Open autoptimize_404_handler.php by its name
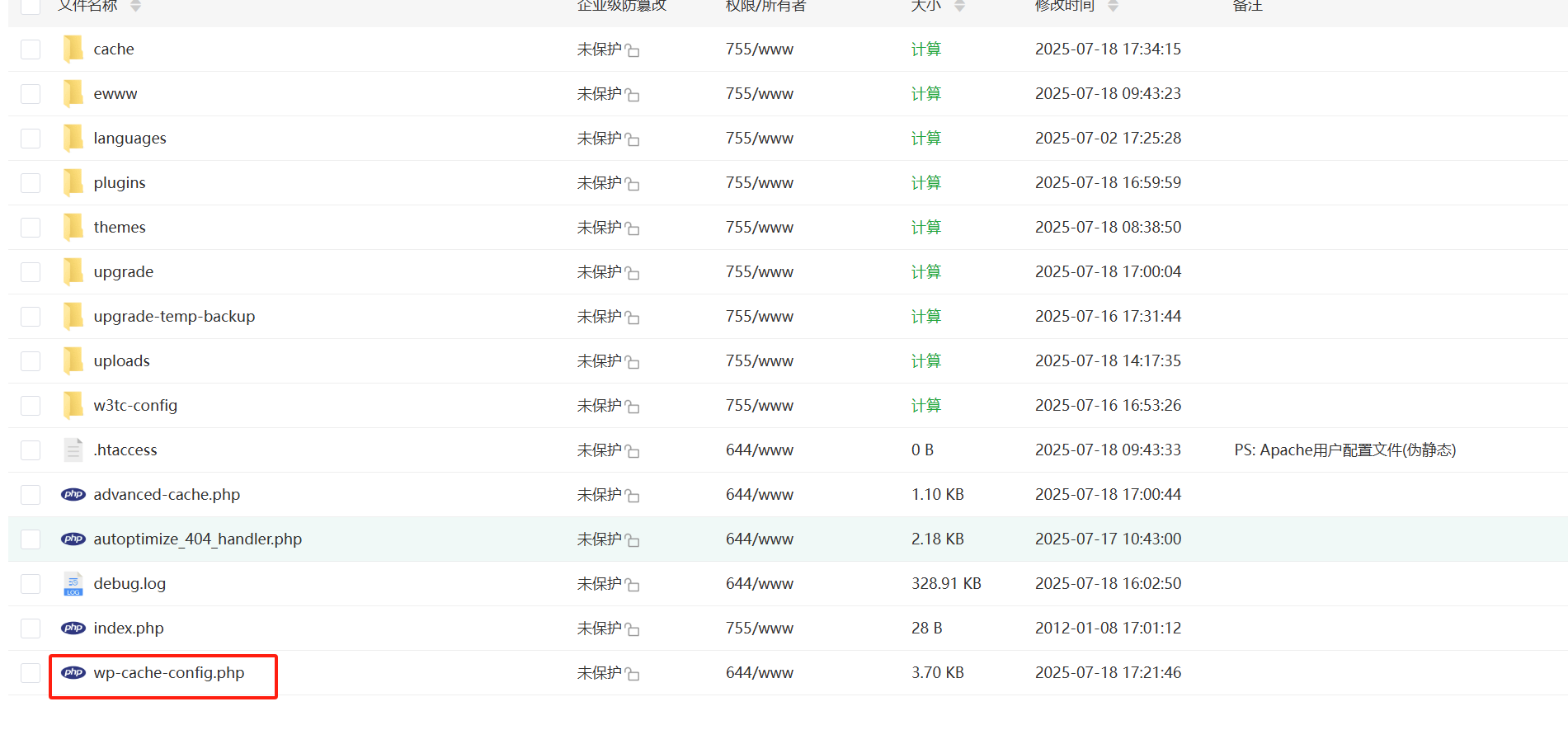 coord(197,539)
